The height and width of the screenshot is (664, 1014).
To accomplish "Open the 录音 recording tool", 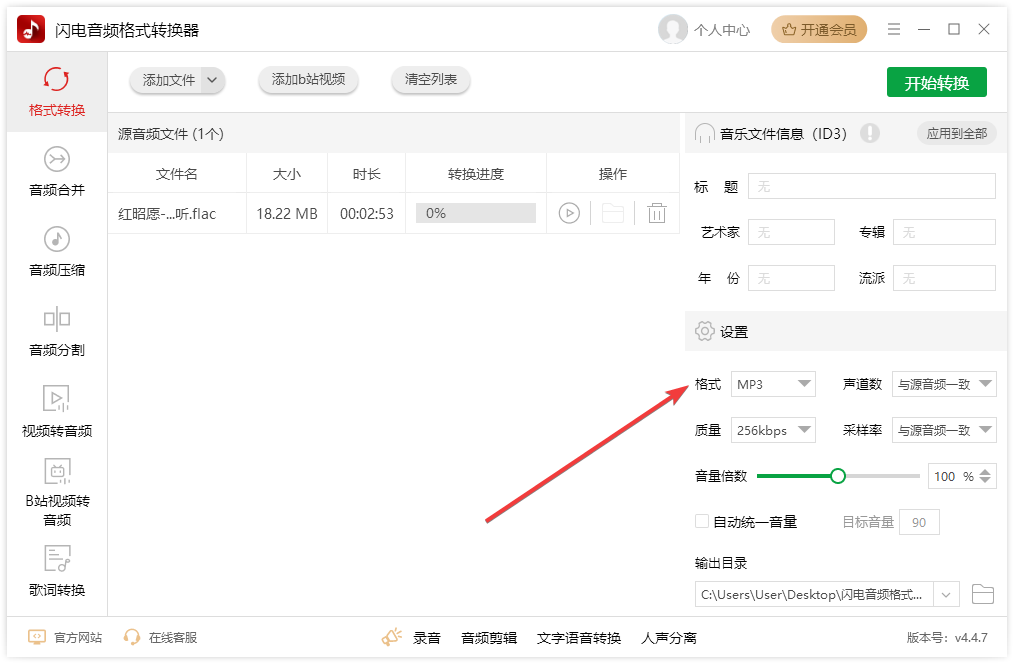I will [x=412, y=638].
